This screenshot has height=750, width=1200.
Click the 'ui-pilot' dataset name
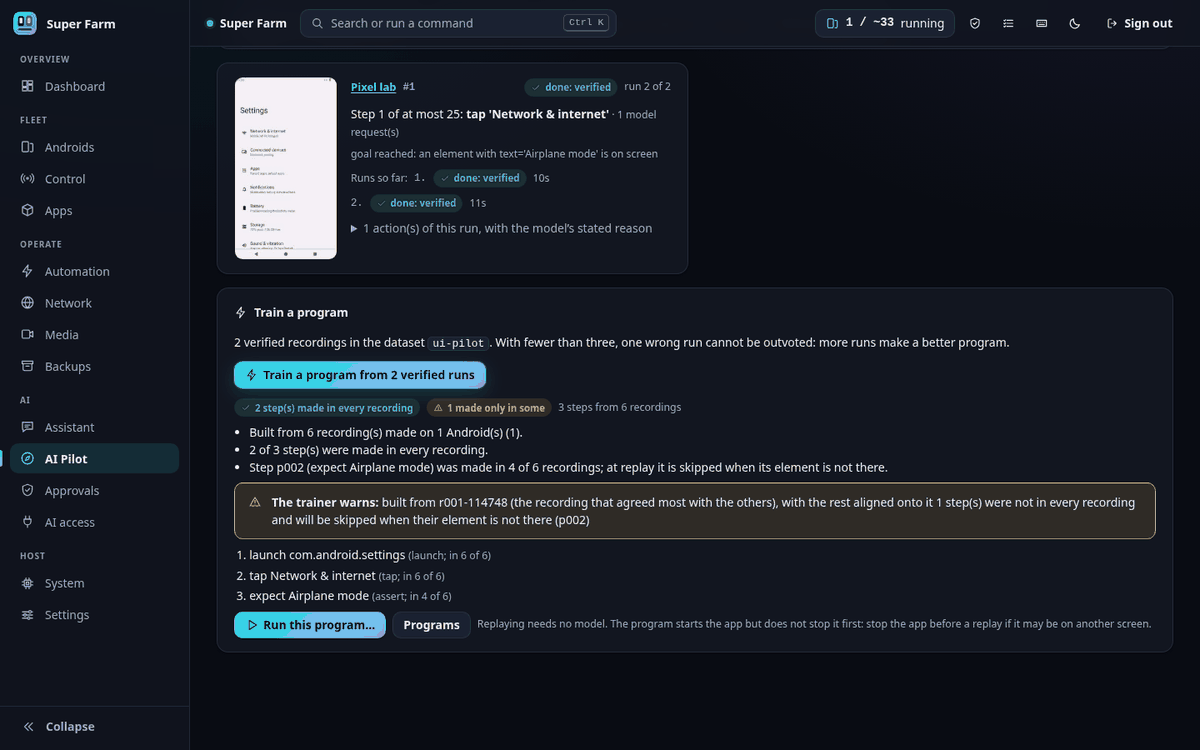point(460,343)
